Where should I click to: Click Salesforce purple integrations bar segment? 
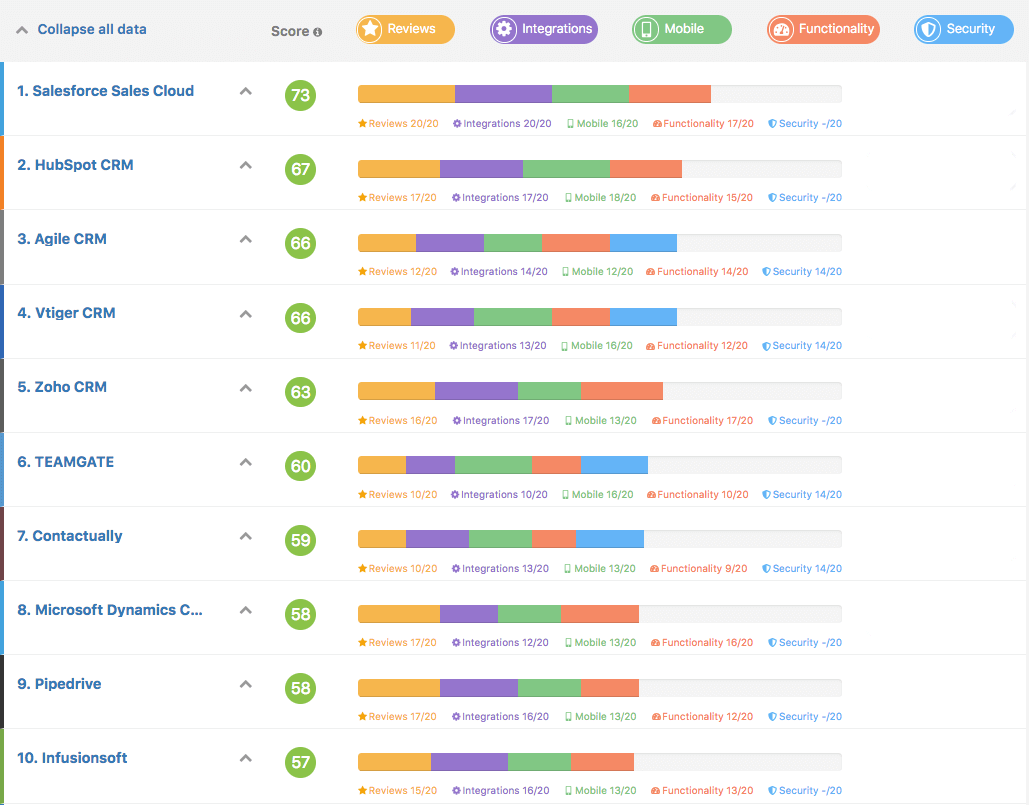[x=503, y=94]
